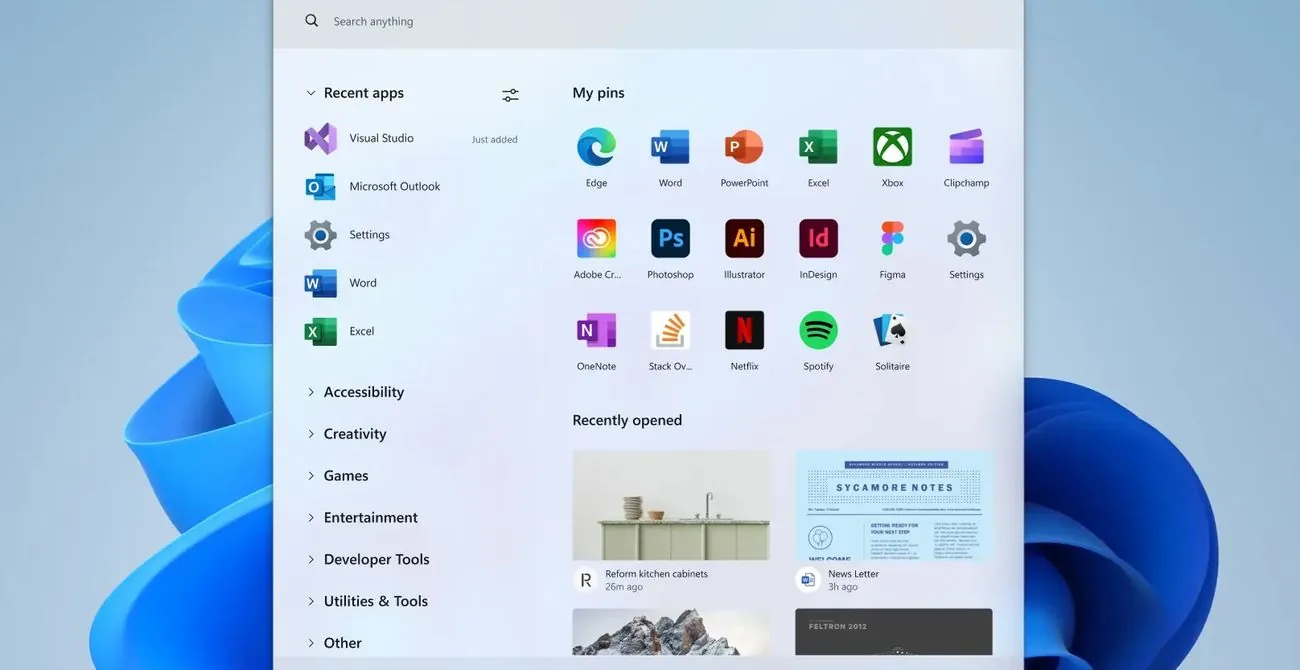The image size is (1300, 670).
Task: Click the Netflix pinned icon
Action: click(744, 331)
